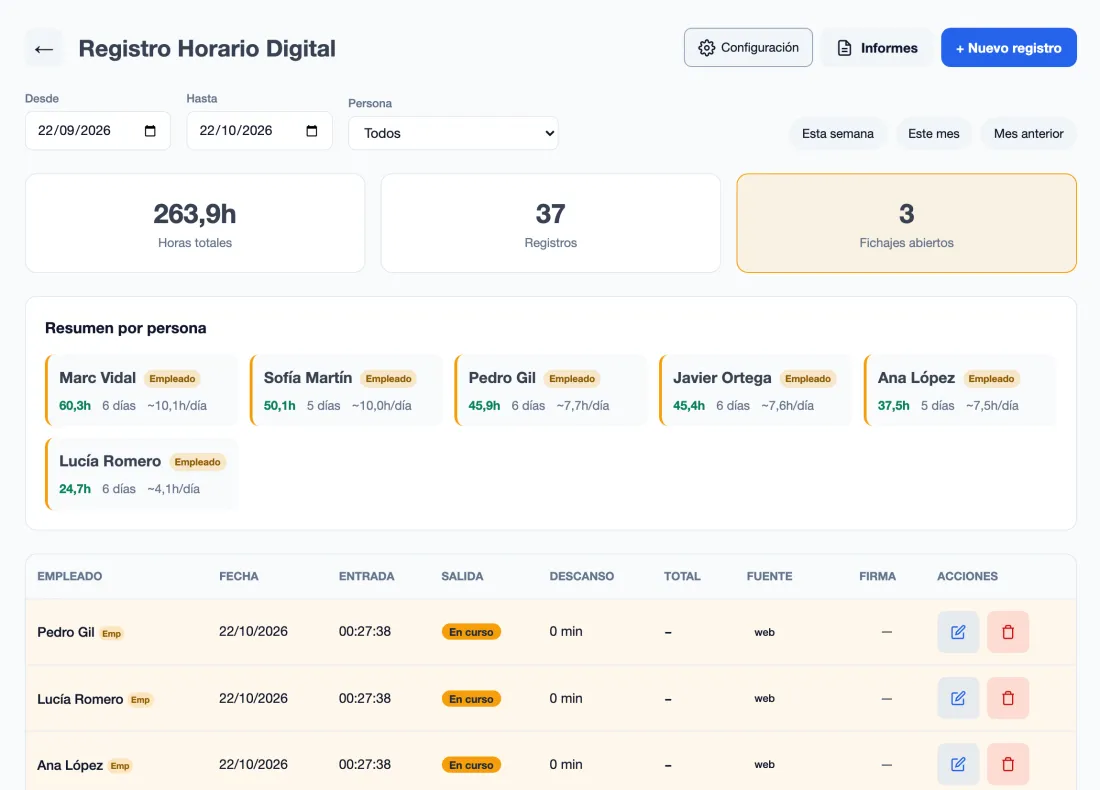Click the Hasta date field 22/10/2026
The height and width of the screenshot is (790, 1100).
coord(259,130)
